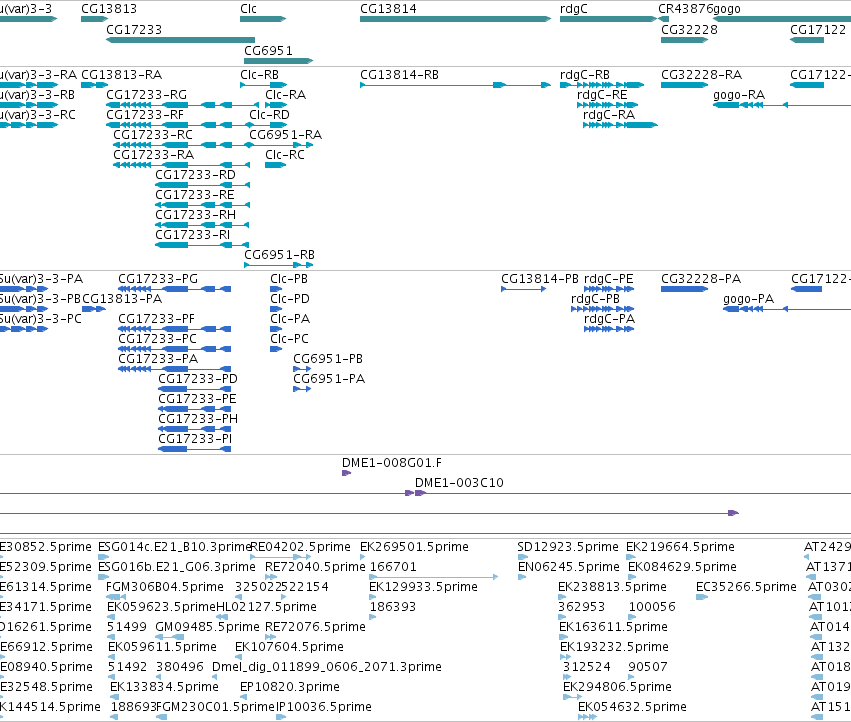Select the rdgC-RE transcript label
Viewport: 851px width, 722px height.
click(602, 94)
